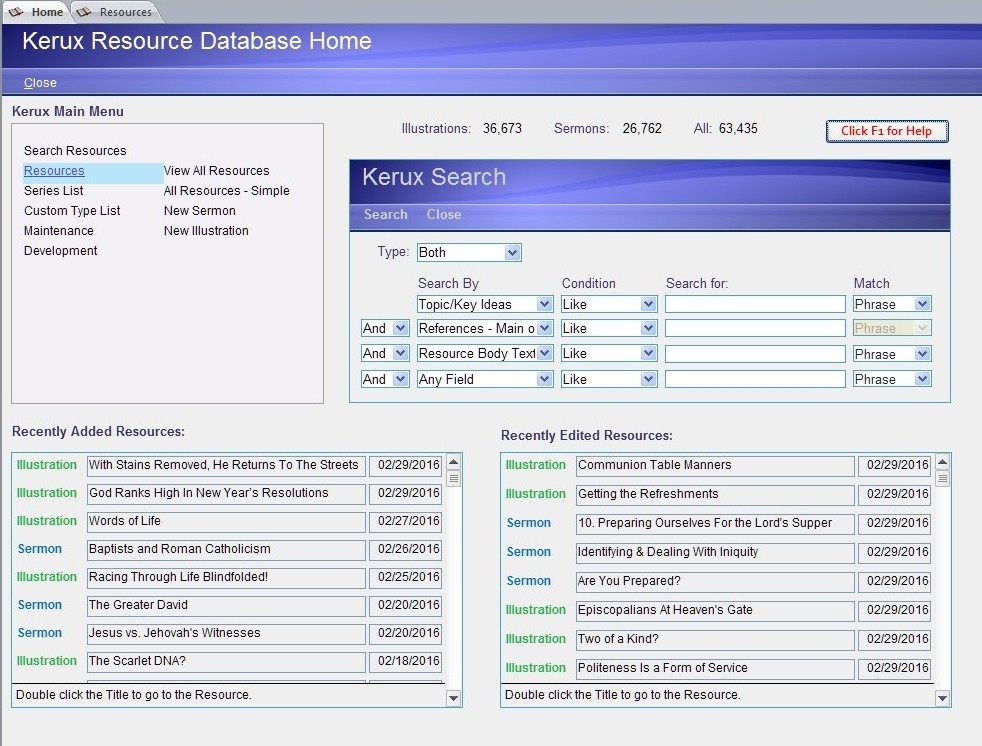
Task: Open the Type dropdown showing Both
Action: tap(512, 252)
